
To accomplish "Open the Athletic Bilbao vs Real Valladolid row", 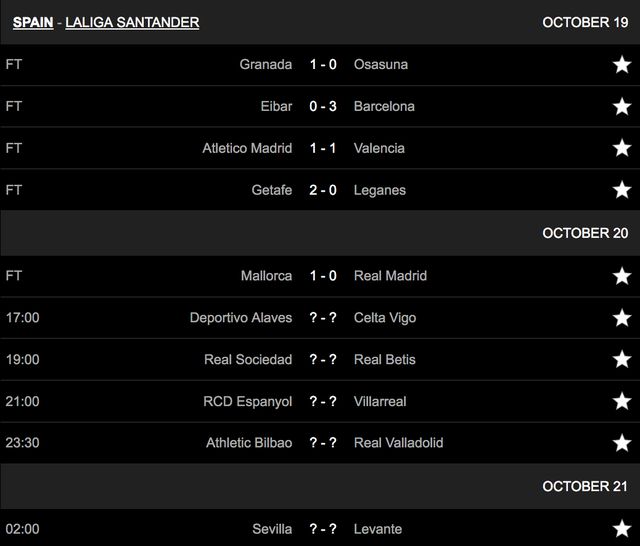I will point(323,442).
